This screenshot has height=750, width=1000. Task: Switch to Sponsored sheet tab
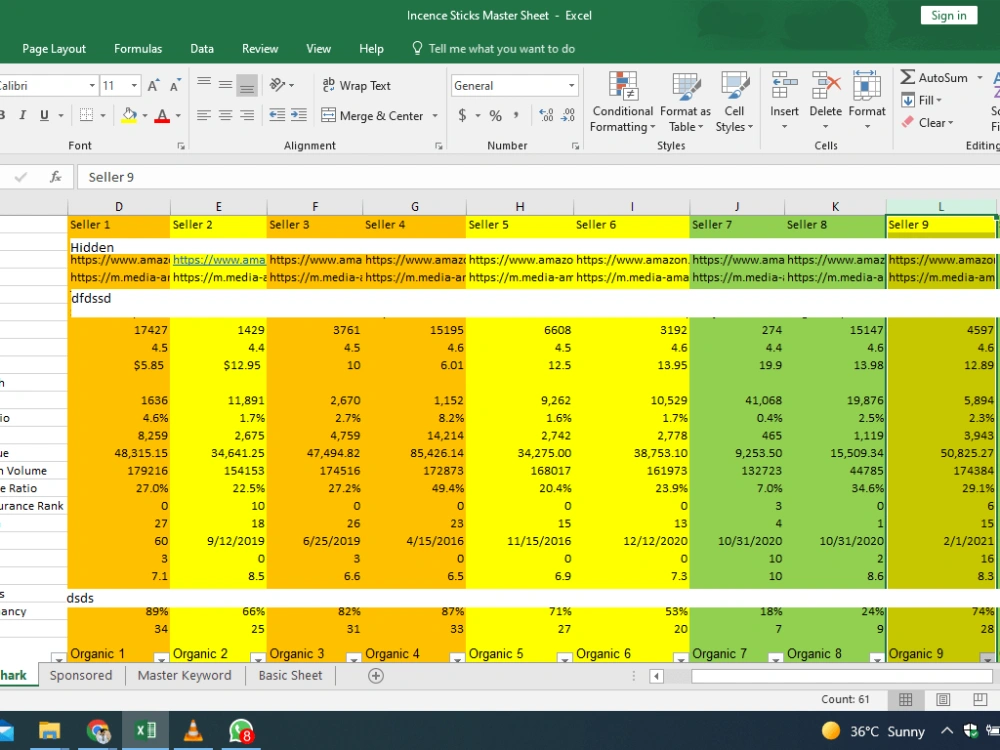[x=80, y=675]
